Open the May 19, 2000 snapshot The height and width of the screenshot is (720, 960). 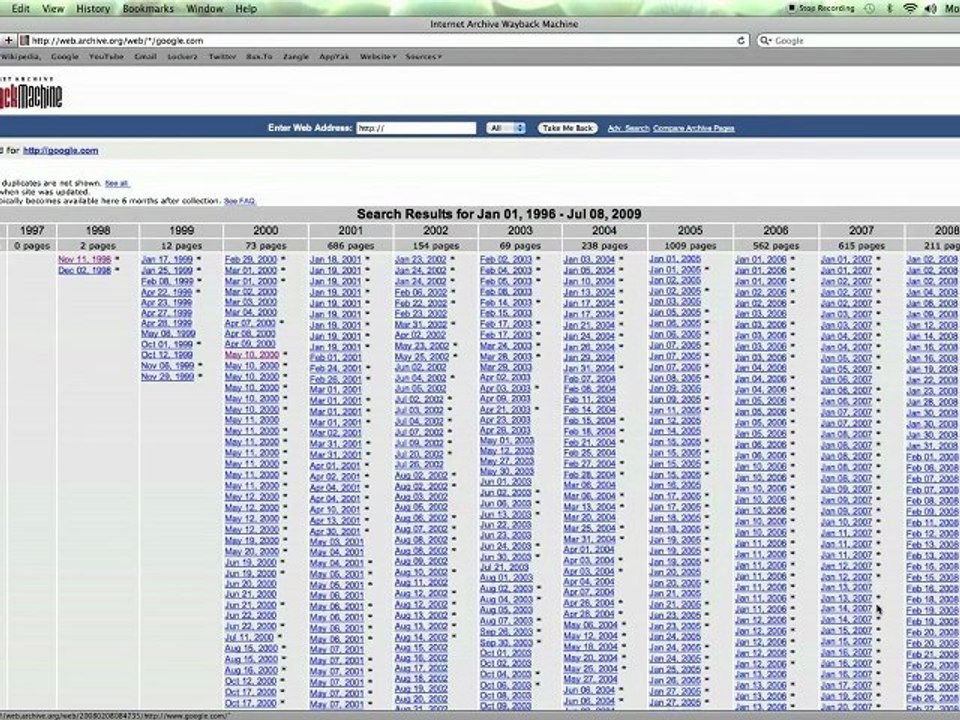click(252, 541)
